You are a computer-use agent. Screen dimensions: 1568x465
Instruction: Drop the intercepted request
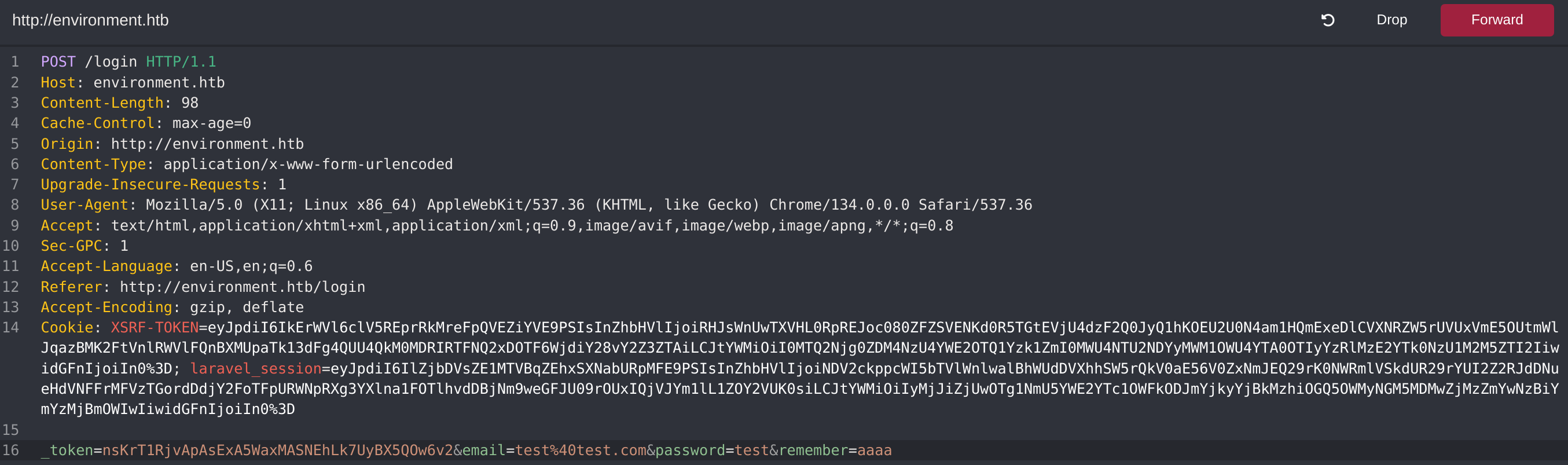coord(1391,20)
